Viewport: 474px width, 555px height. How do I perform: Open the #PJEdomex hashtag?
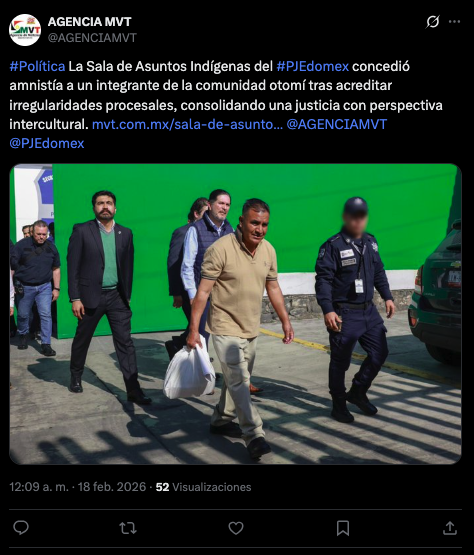[313, 67]
